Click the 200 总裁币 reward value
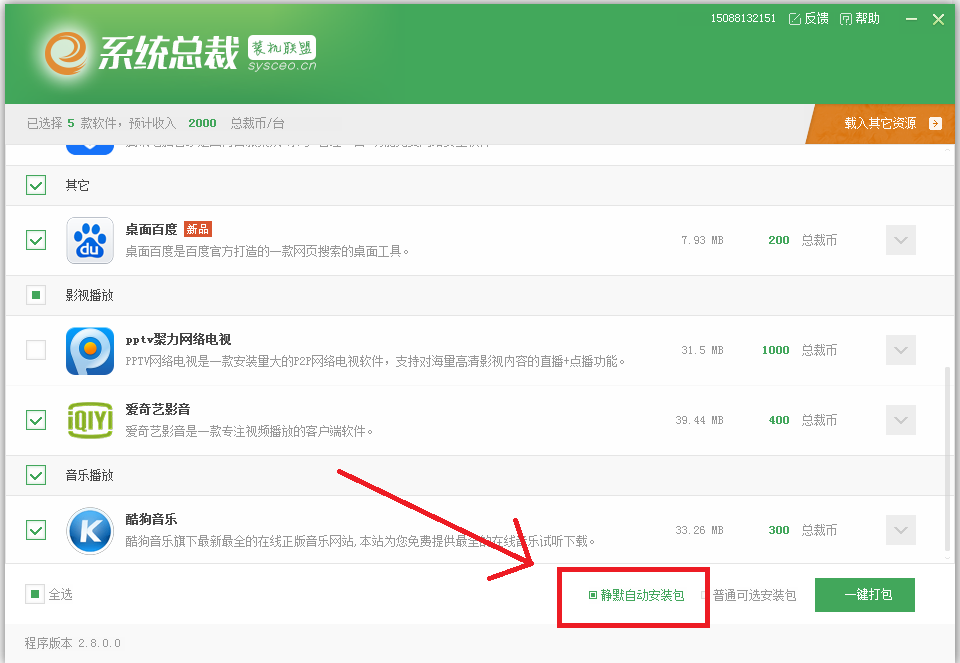This screenshot has height=663, width=960. (x=803, y=240)
